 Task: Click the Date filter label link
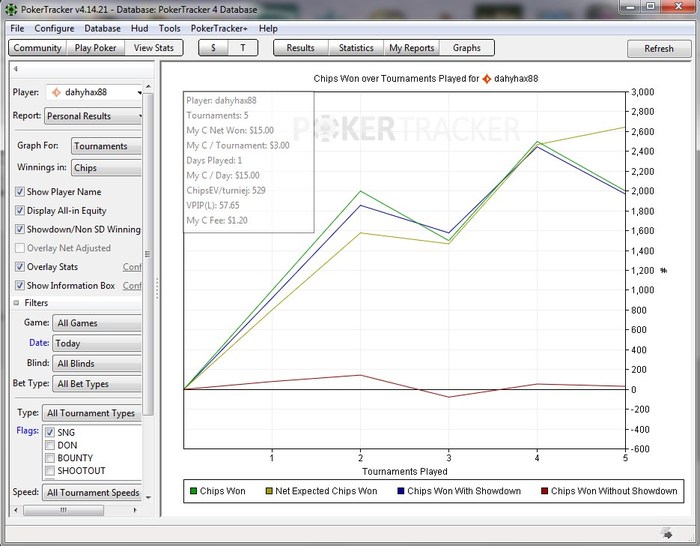coord(39,343)
